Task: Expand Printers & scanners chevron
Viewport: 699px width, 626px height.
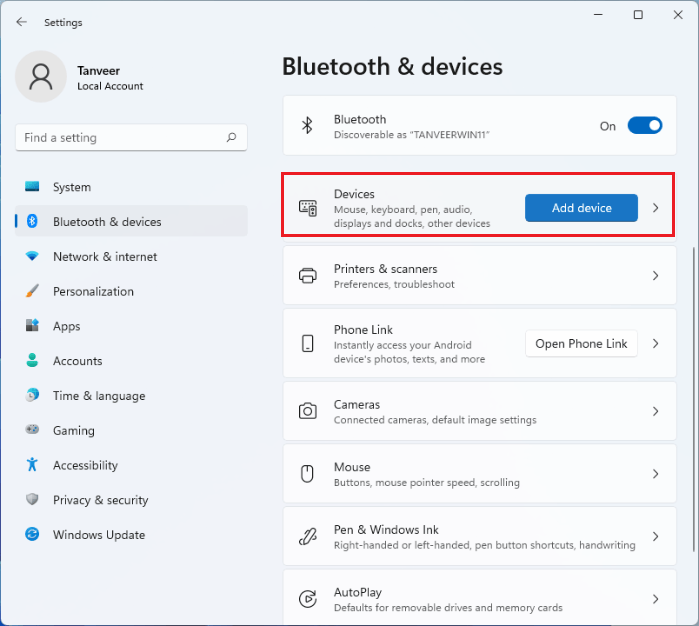Action: point(655,276)
